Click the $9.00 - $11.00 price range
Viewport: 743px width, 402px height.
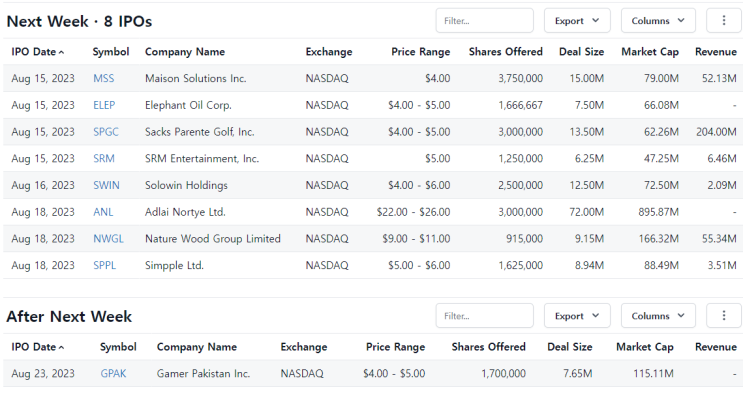pyautogui.click(x=416, y=238)
